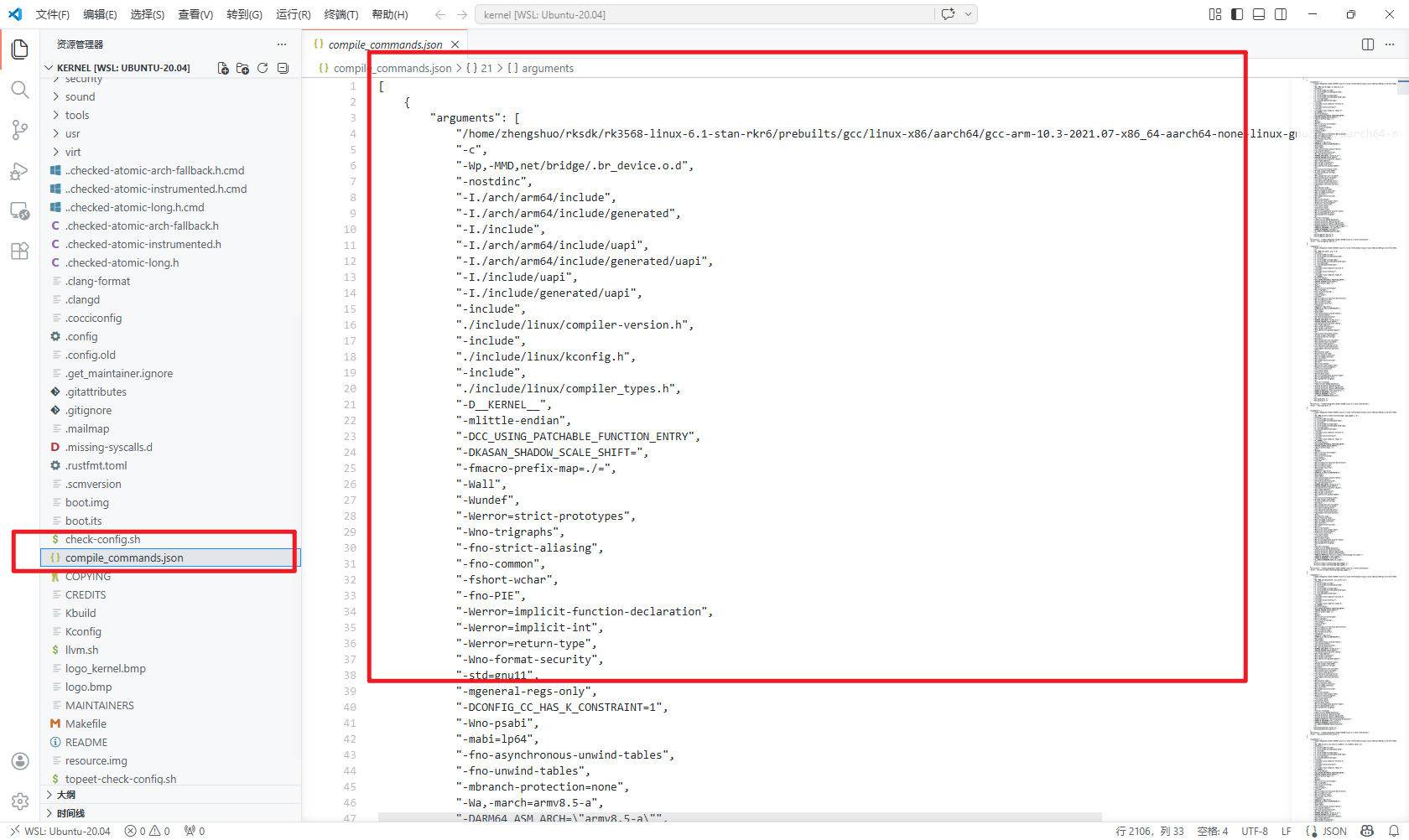The image size is (1409, 840).
Task: Open Accounts menu in activity bar
Action: (20, 760)
